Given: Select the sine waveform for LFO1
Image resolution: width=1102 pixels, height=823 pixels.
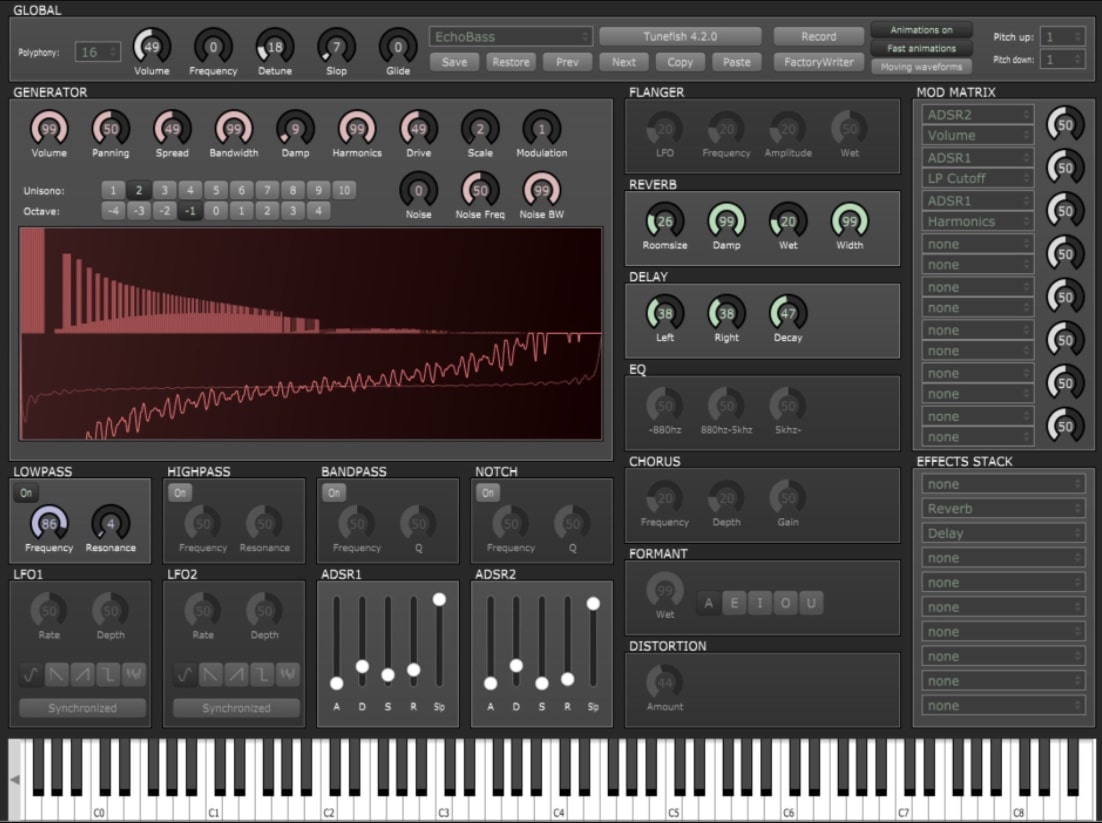Looking at the screenshot, I should pos(28,675).
